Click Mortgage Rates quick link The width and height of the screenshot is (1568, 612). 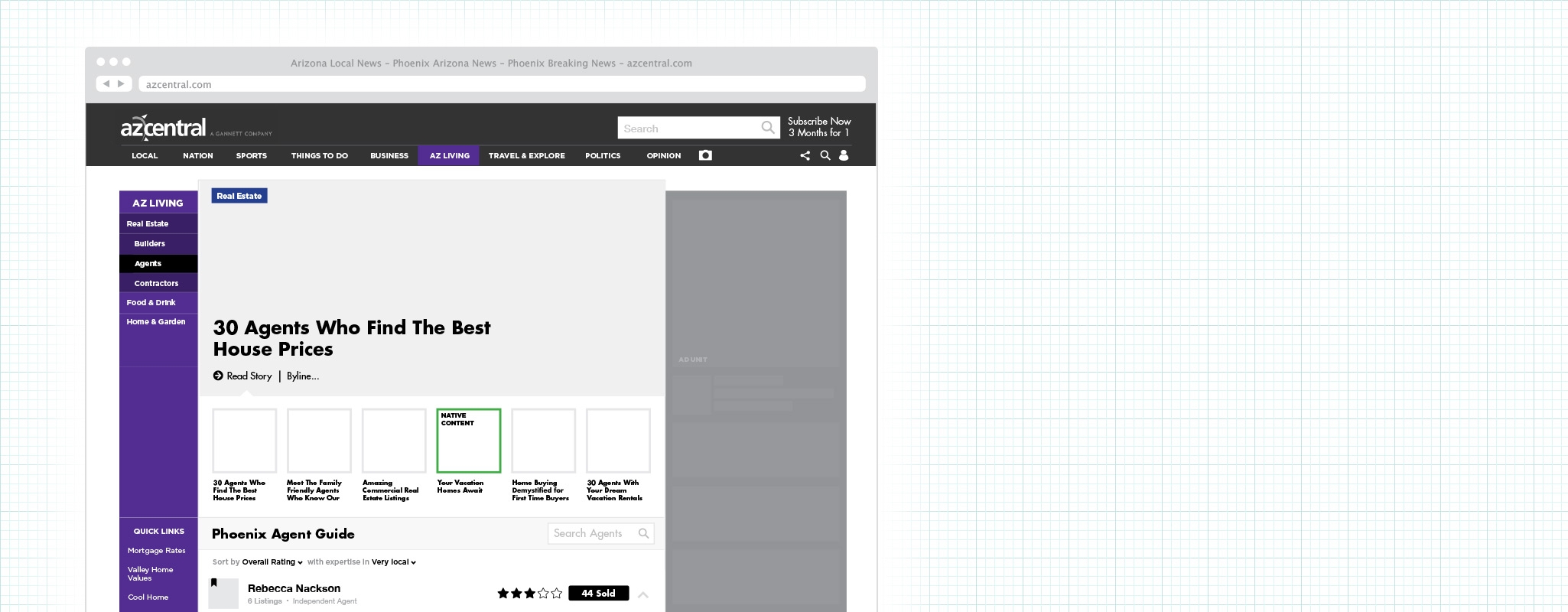click(157, 550)
